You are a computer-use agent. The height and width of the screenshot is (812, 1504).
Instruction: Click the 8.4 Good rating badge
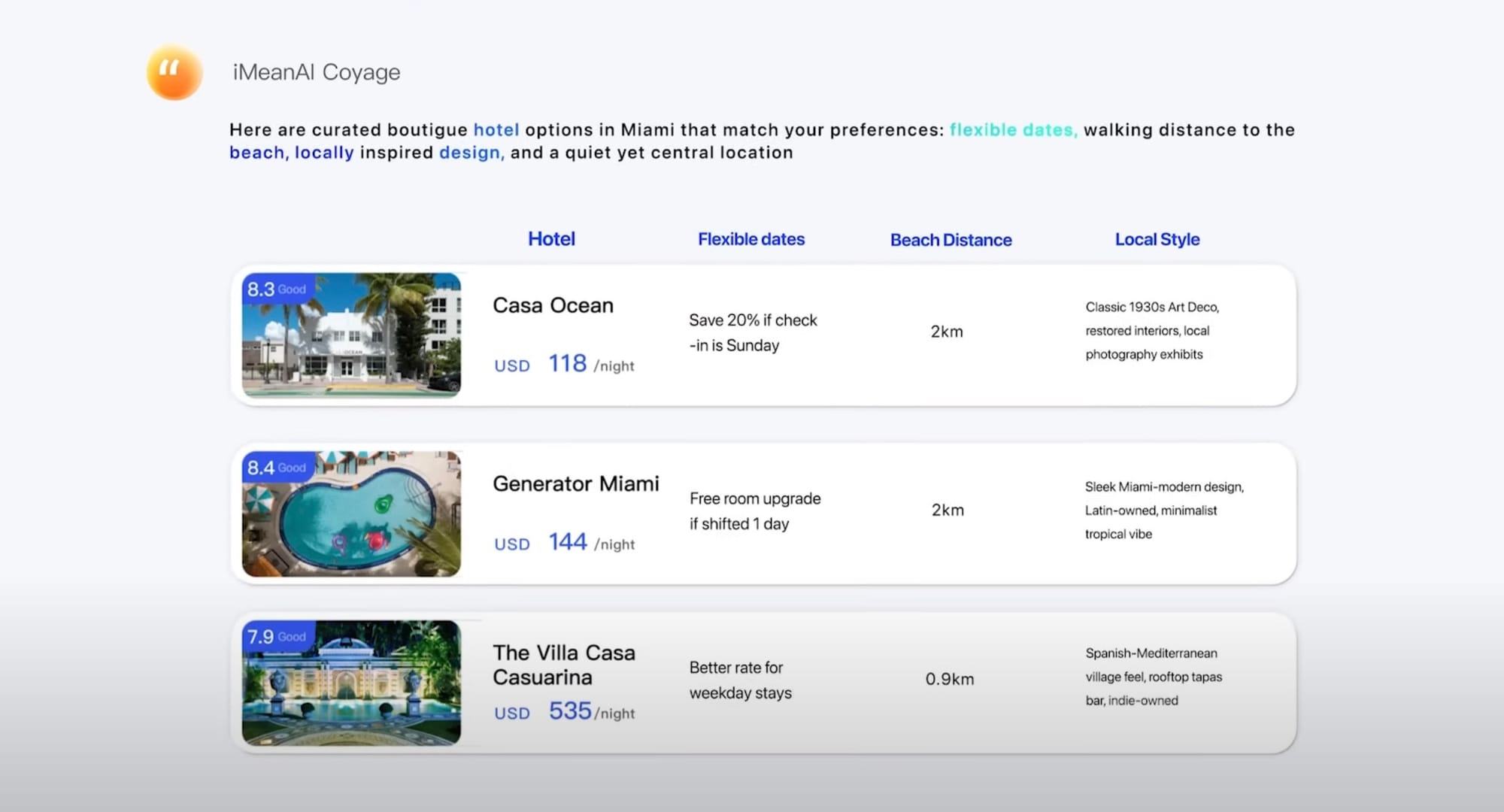[276, 468]
